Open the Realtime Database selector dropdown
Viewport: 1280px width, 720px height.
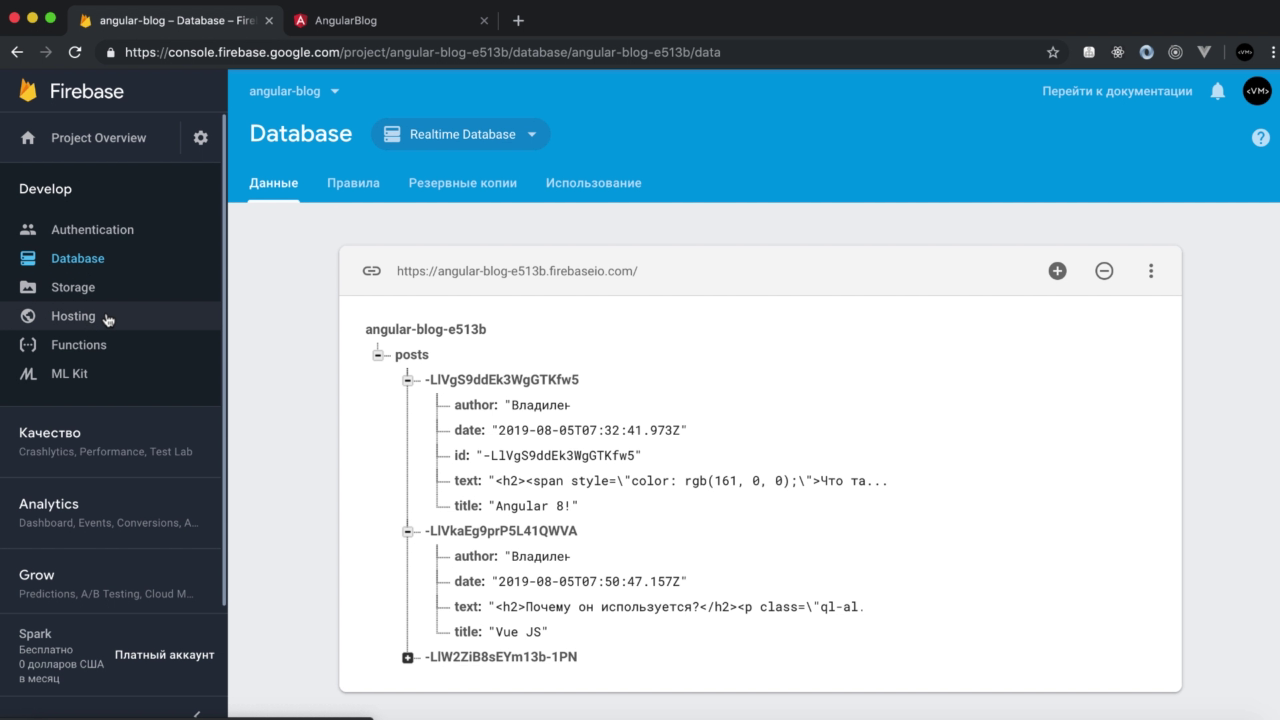[461, 134]
